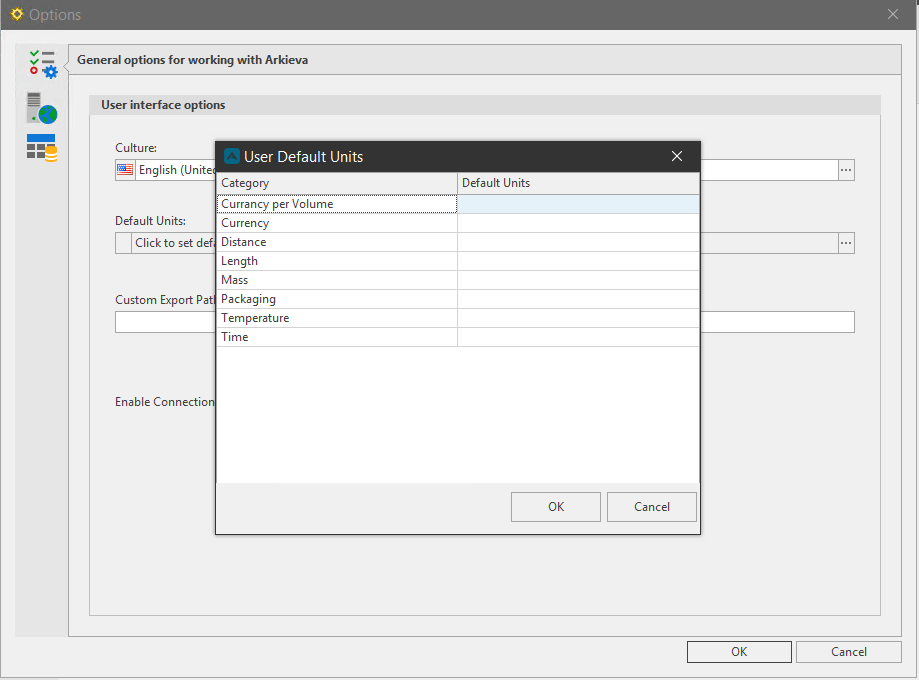Close the User Default Units dialog
919x680 pixels.
(677, 156)
